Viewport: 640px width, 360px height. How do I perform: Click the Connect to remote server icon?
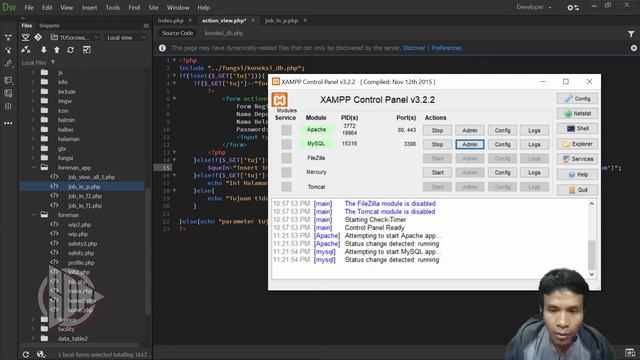pos(26,50)
